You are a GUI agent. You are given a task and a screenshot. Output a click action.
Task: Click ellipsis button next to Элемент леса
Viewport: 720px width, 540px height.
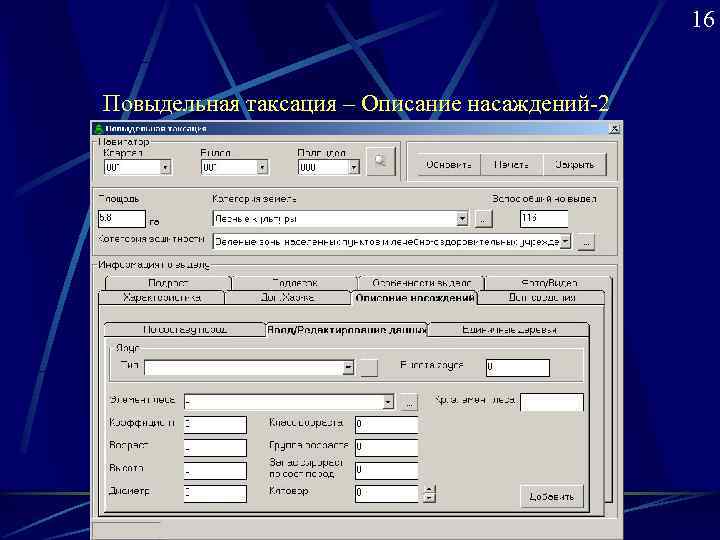click(x=409, y=403)
